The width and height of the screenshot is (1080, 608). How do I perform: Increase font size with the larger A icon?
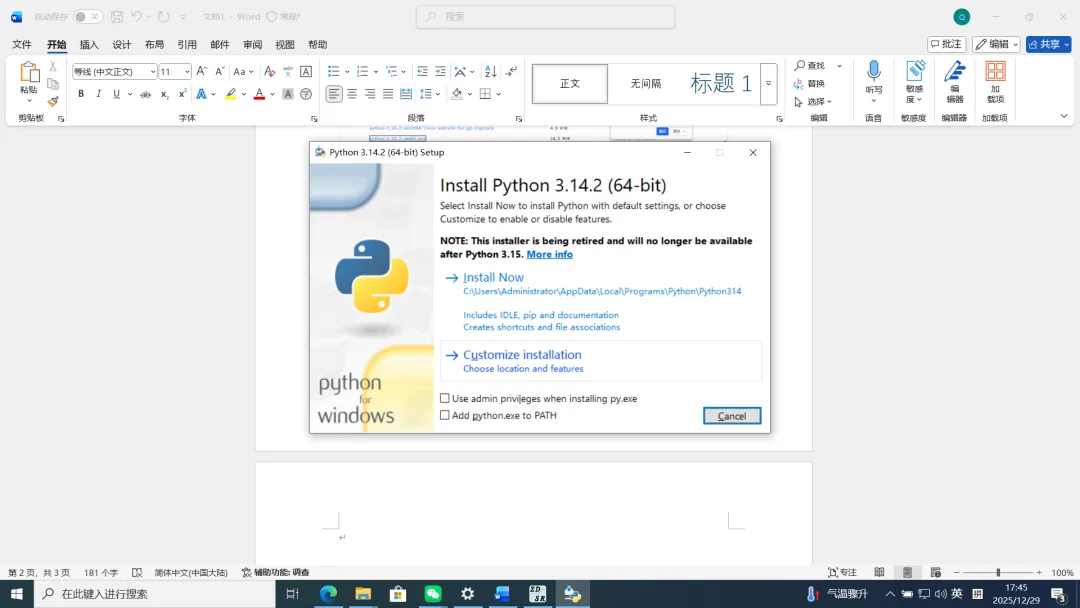[x=201, y=71]
